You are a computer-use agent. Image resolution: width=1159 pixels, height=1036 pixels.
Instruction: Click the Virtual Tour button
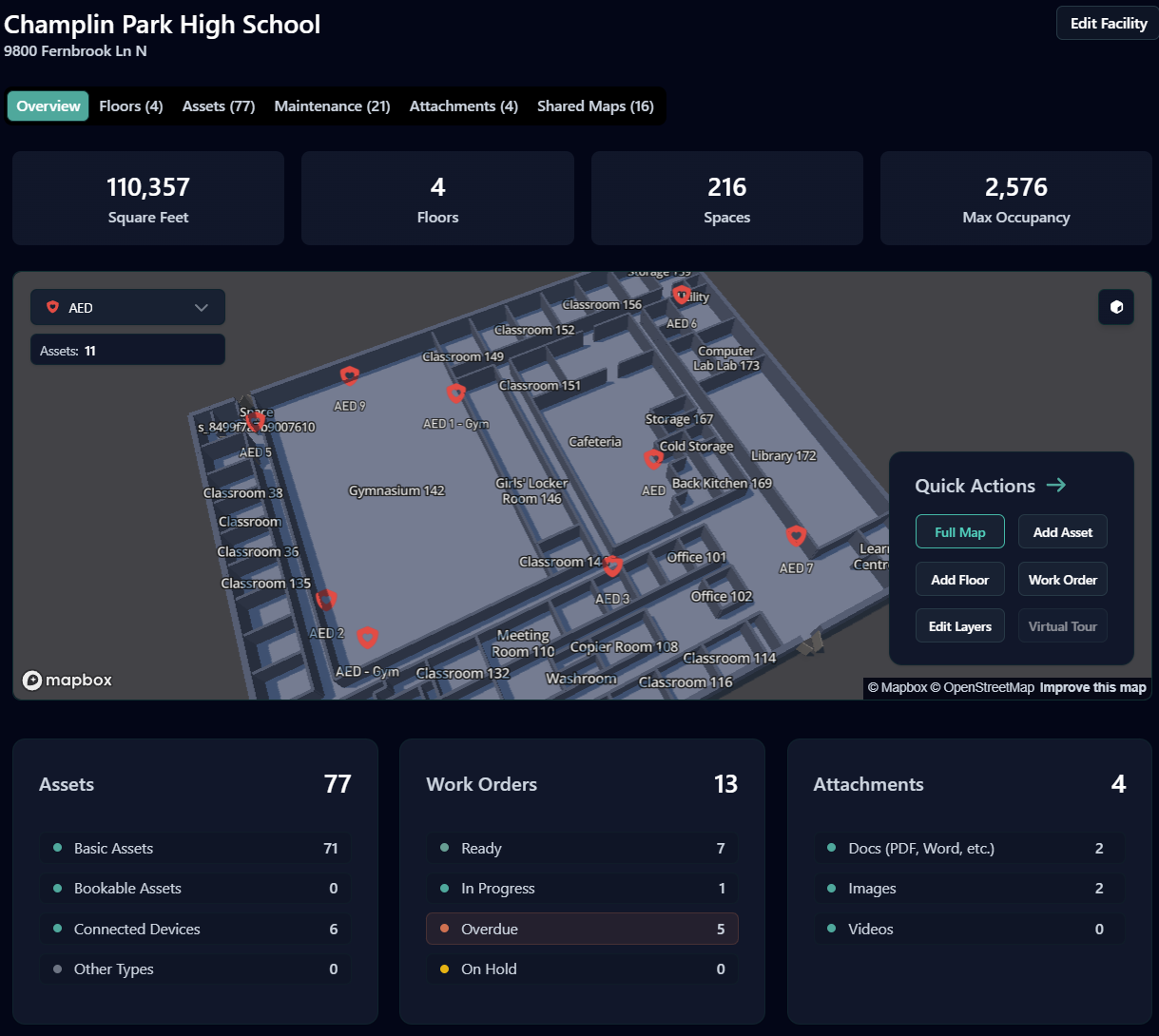(1063, 626)
